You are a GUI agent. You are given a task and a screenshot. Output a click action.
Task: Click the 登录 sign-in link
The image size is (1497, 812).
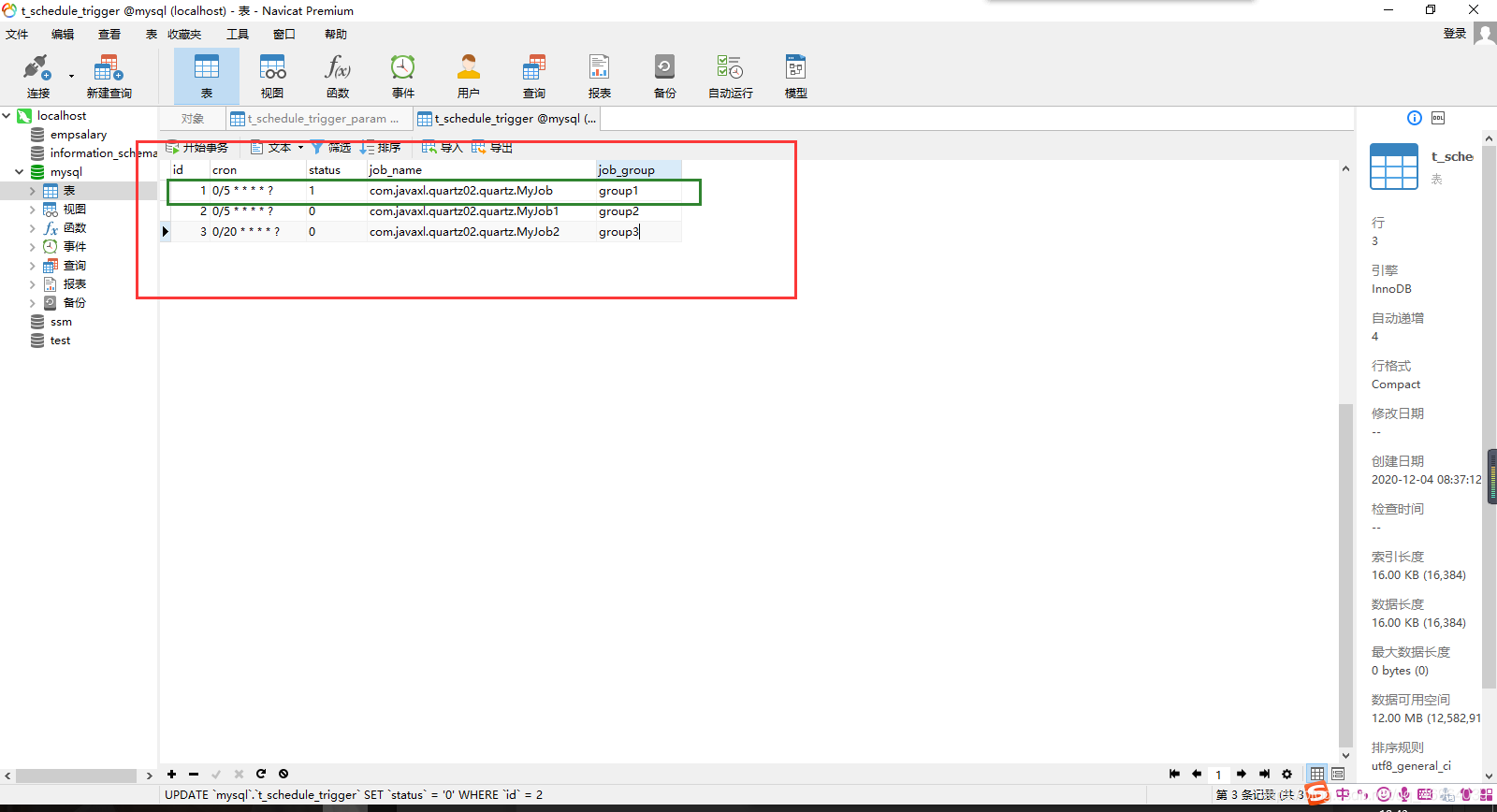(1455, 34)
